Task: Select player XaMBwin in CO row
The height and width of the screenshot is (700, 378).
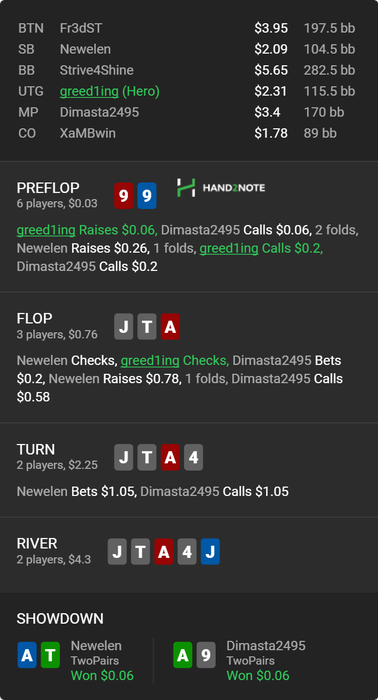Action: 87,133
